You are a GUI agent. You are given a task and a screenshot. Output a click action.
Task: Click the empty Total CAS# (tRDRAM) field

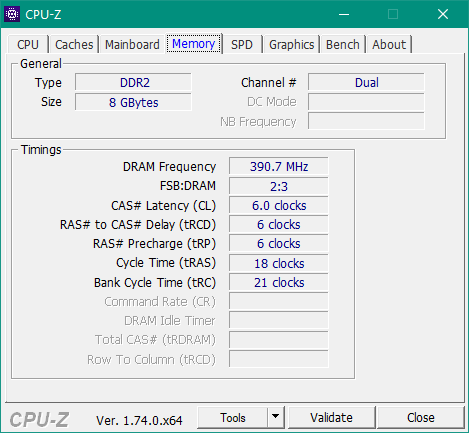click(x=279, y=340)
